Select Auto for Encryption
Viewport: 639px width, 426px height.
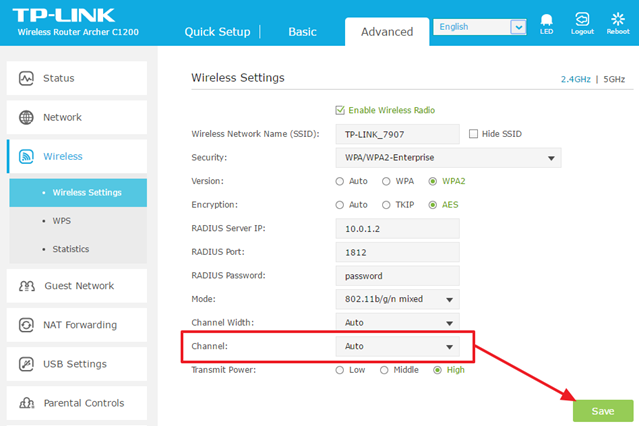[x=339, y=205]
